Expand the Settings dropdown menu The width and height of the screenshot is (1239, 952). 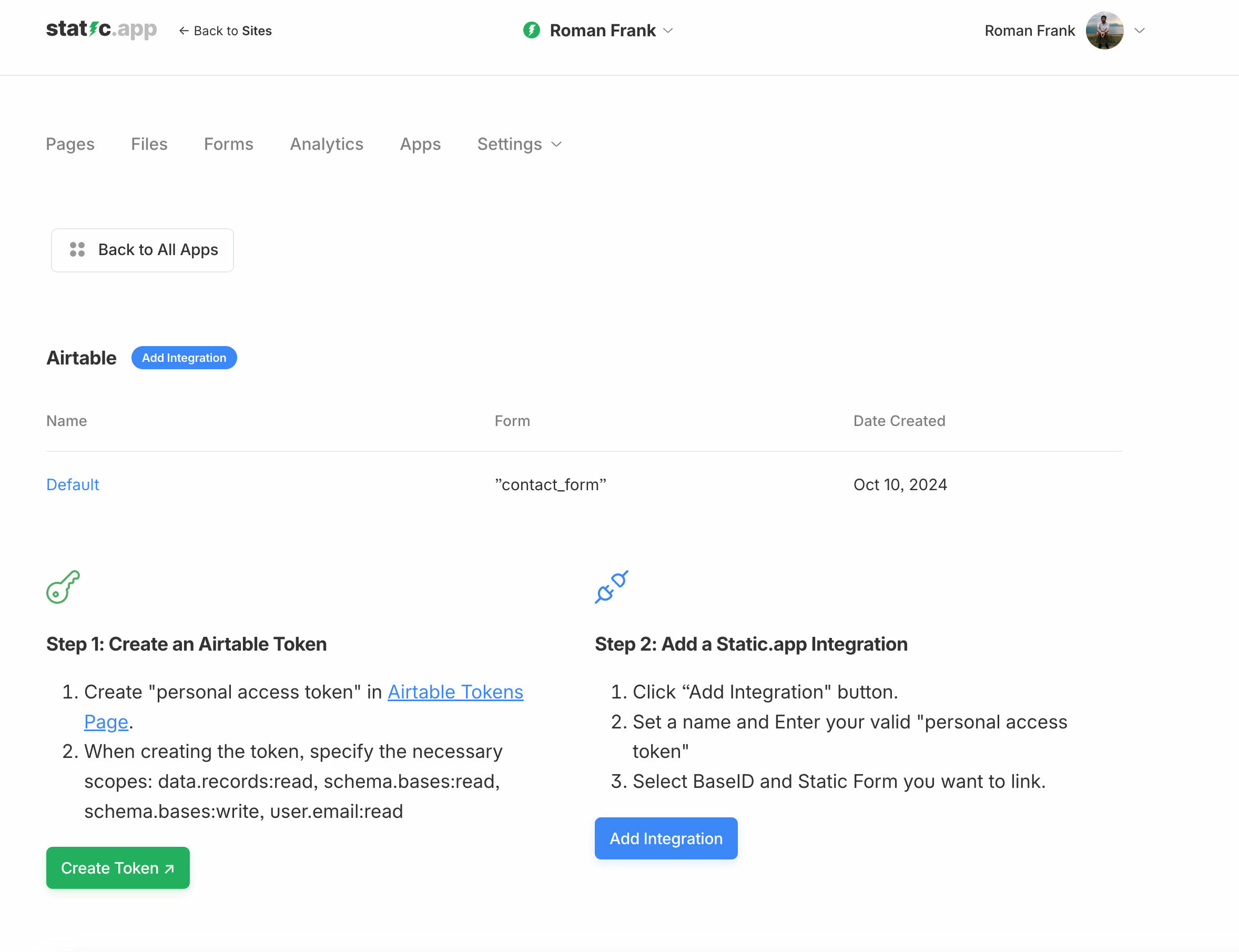pyautogui.click(x=520, y=144)
